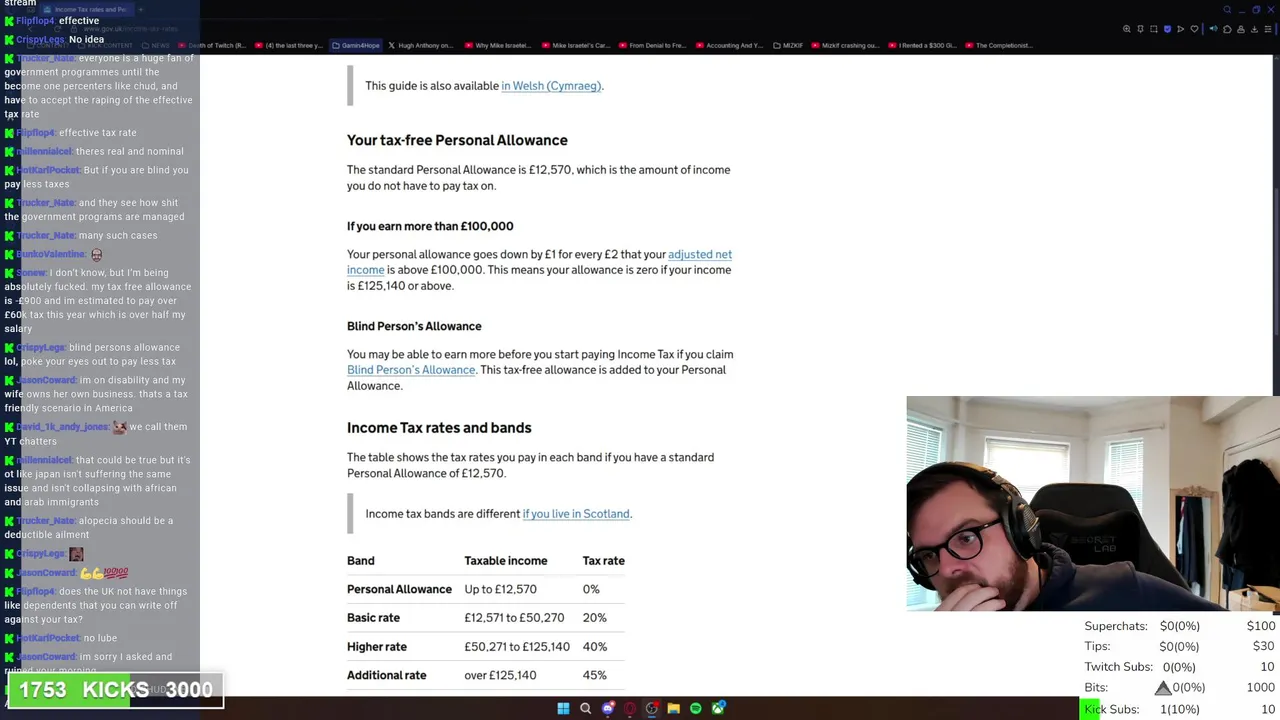The height and width of the screenshot is (720, 1280).
Task: Click 'Income Tax rates and bands' heading
Action: [439, 428]
